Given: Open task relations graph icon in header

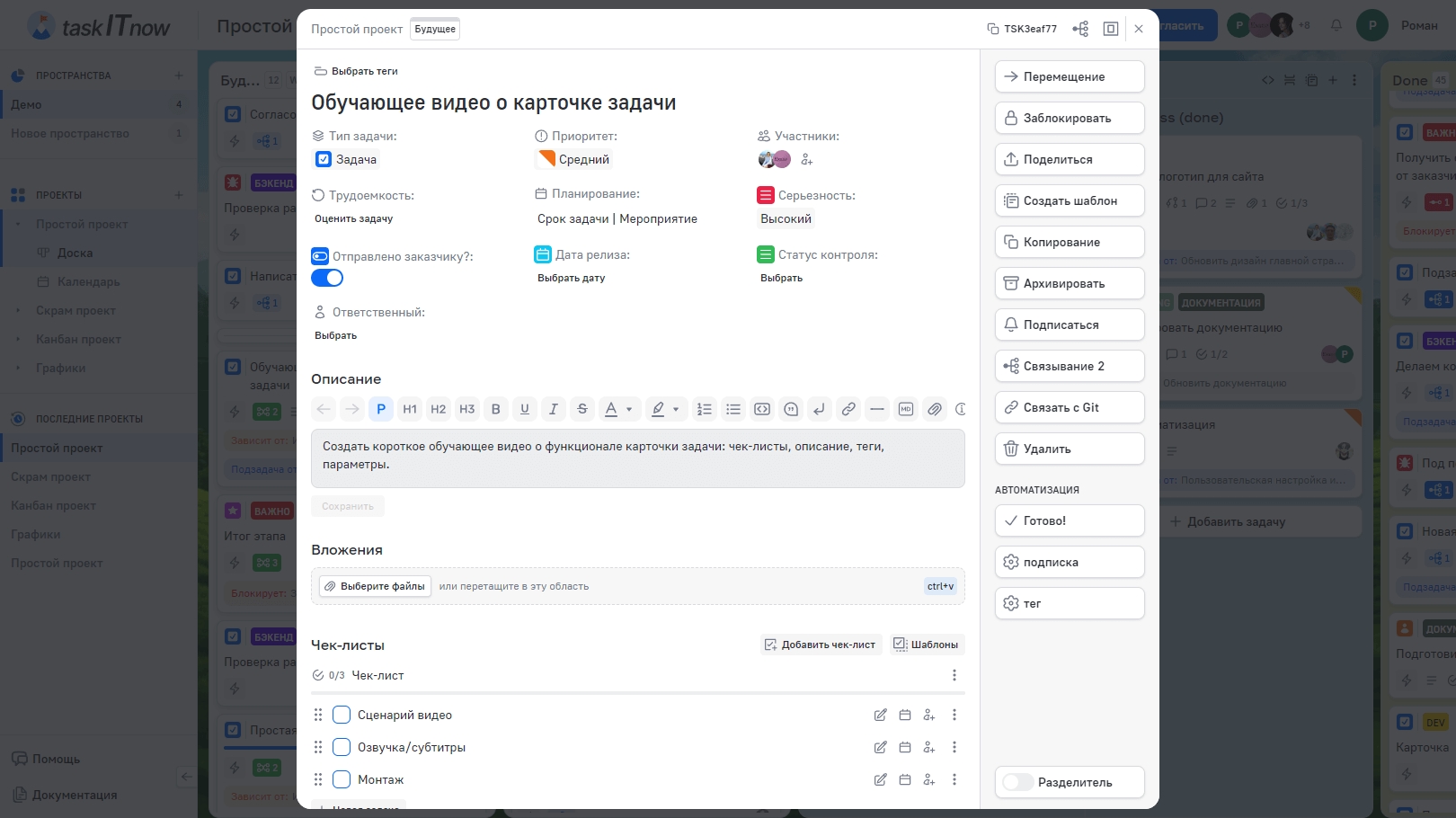Looking at the screenshot, I should pos(1080,29).
